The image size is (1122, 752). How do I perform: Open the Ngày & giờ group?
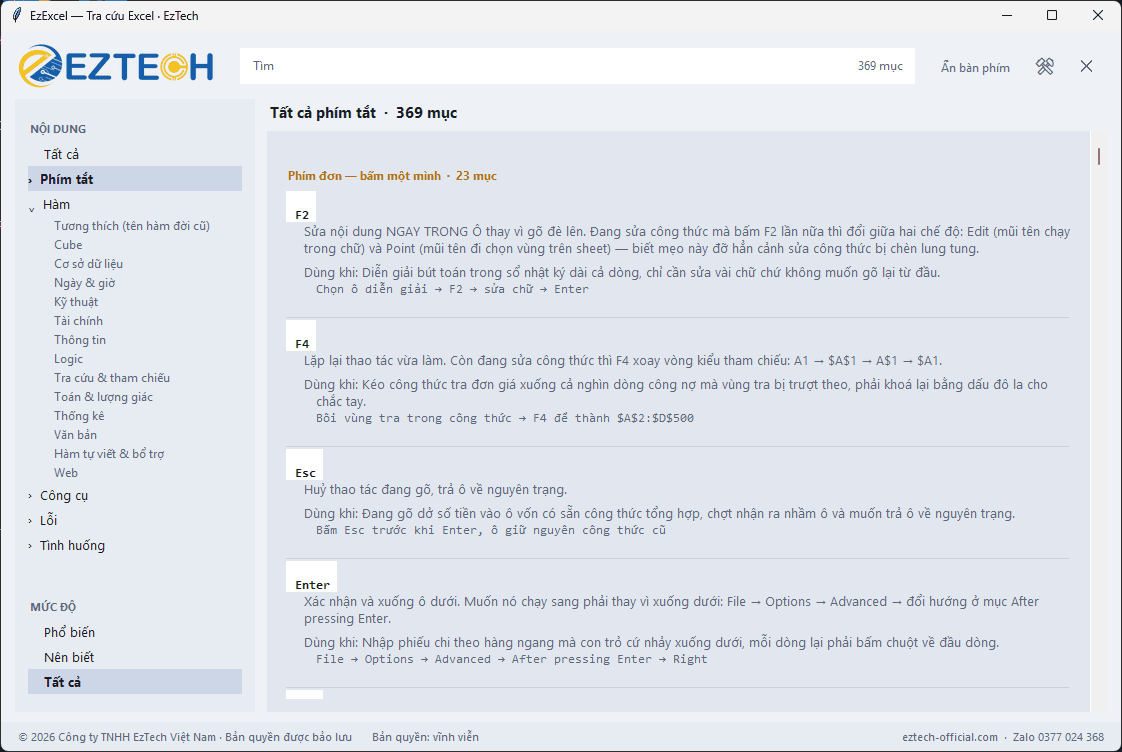point(84,283)
